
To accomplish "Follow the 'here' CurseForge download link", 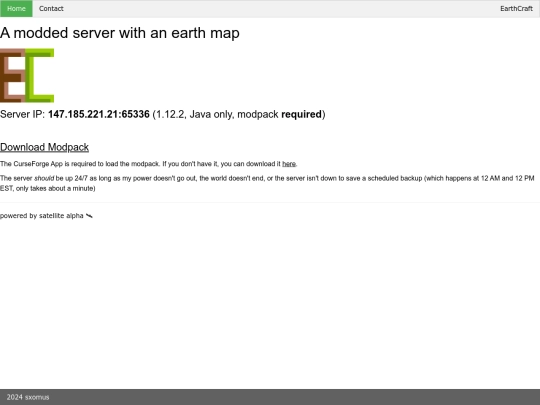I will [289, 164].
